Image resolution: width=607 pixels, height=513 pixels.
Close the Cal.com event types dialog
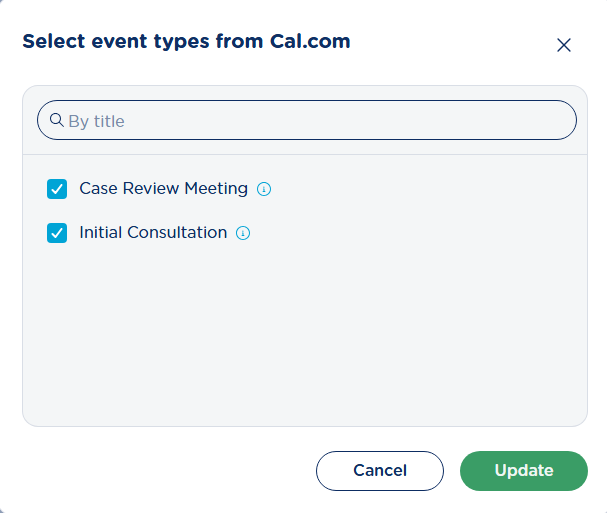[x=563, y=45]
